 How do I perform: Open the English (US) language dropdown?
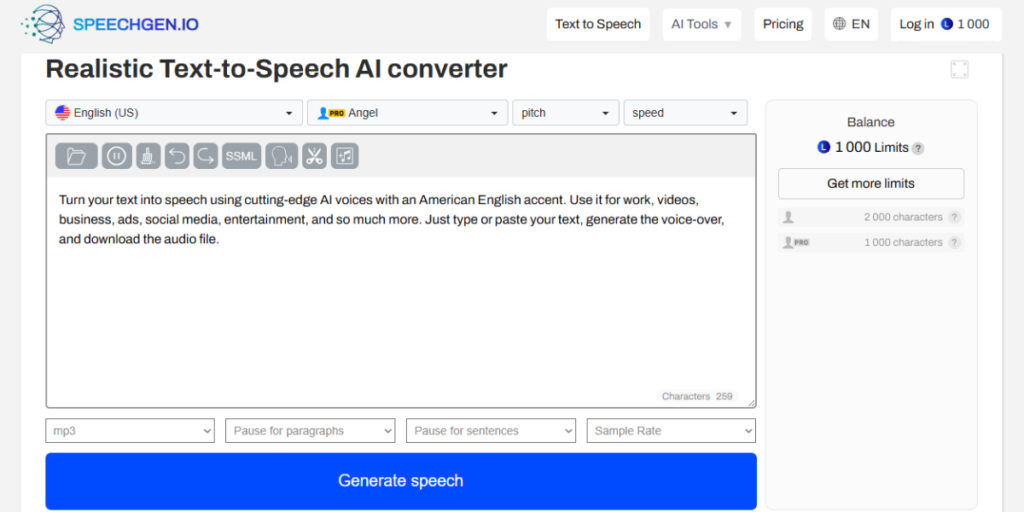click(174, 112)
